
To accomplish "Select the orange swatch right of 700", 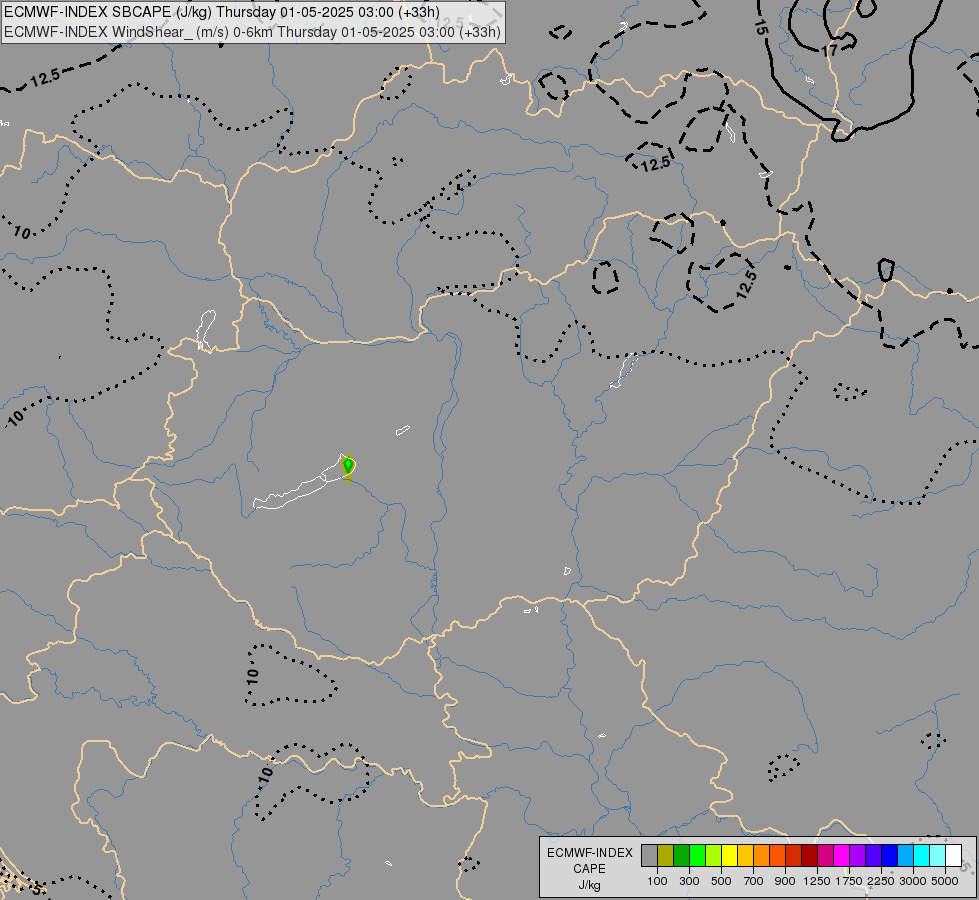I will pos(762,855).
